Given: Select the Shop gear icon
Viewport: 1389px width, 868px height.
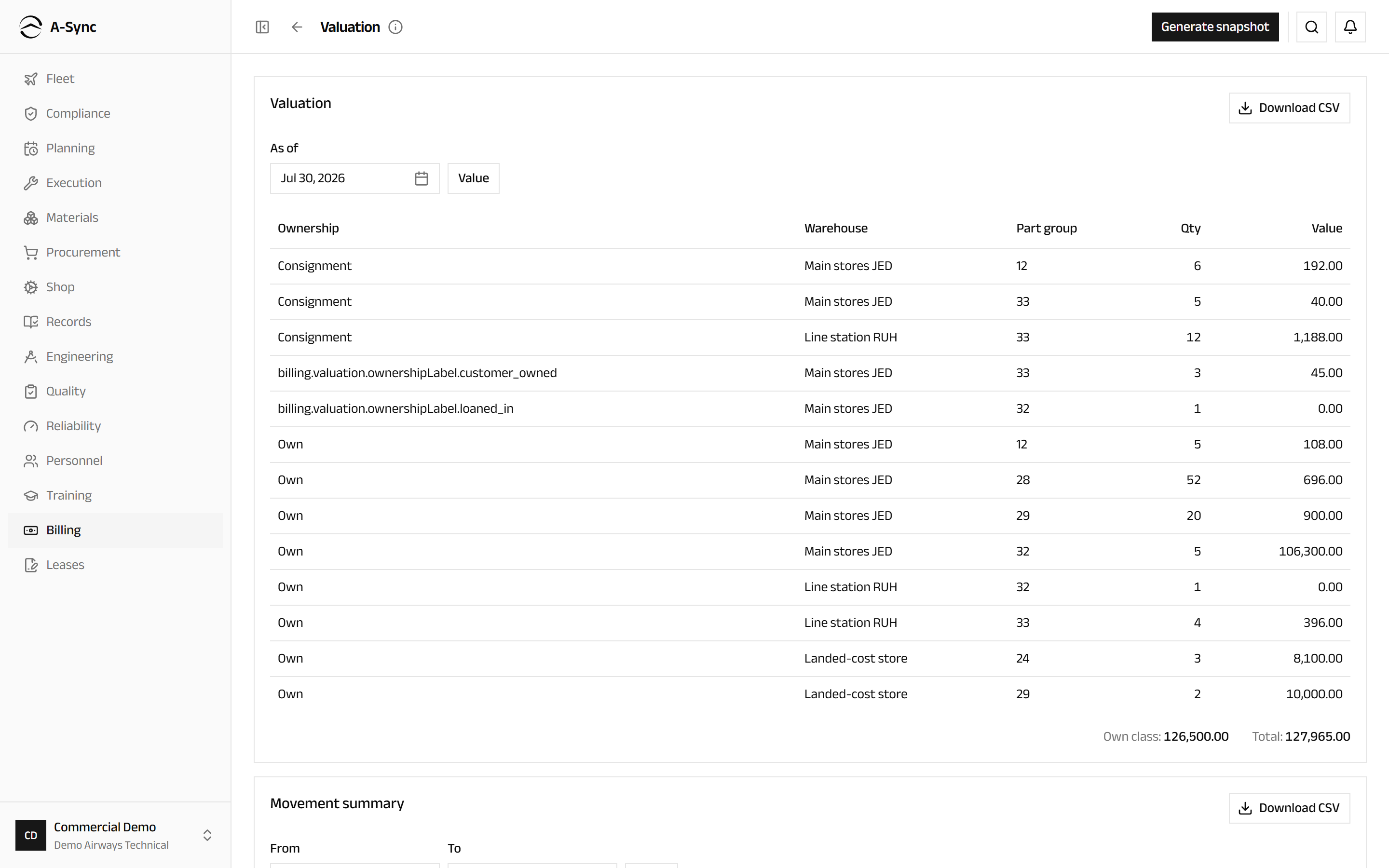Looking at the screenshot, I should pyautogui.click(x=31, y=287).
